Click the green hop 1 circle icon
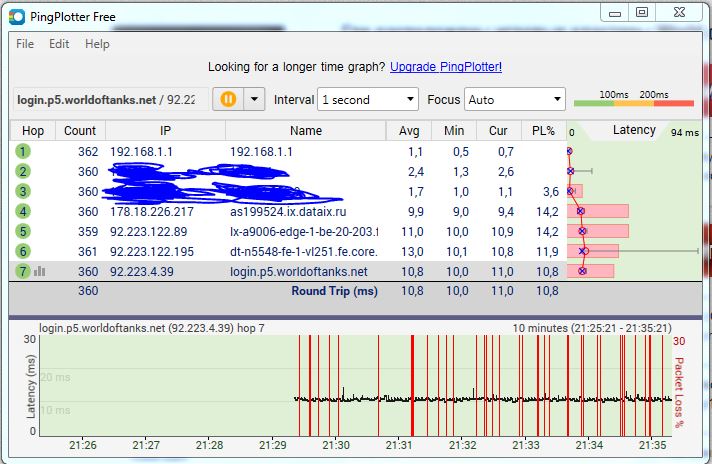This screenshot has width=712, height=464. 23,151
